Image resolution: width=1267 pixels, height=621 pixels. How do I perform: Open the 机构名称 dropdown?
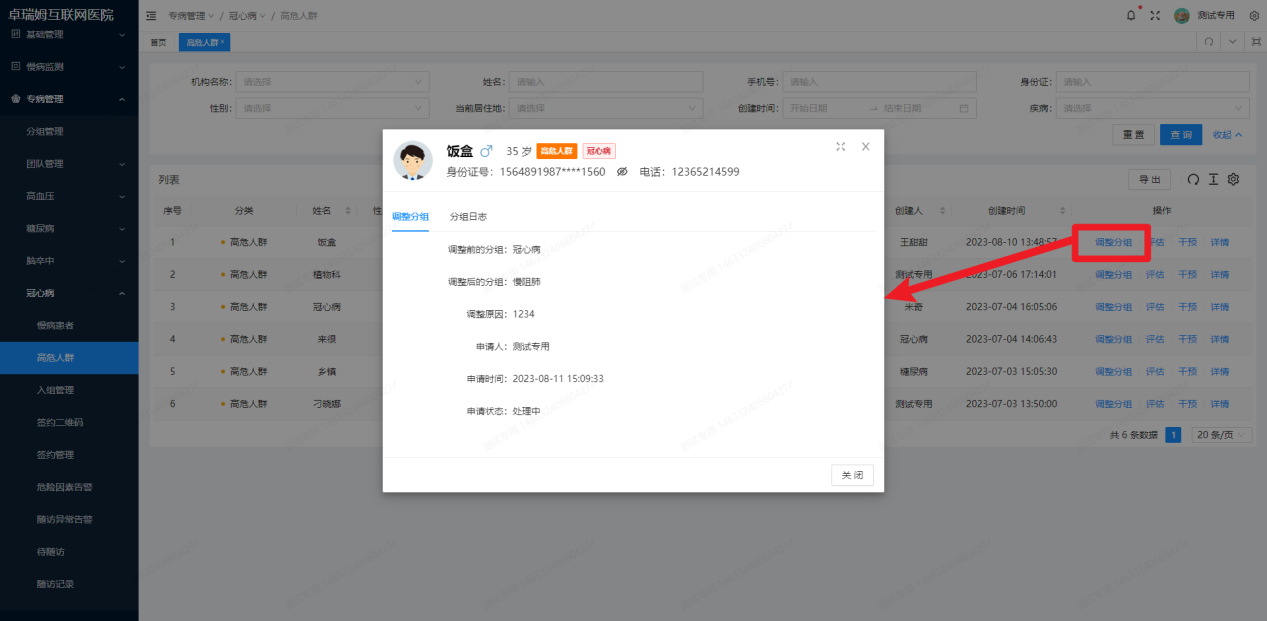pos(332,82)
